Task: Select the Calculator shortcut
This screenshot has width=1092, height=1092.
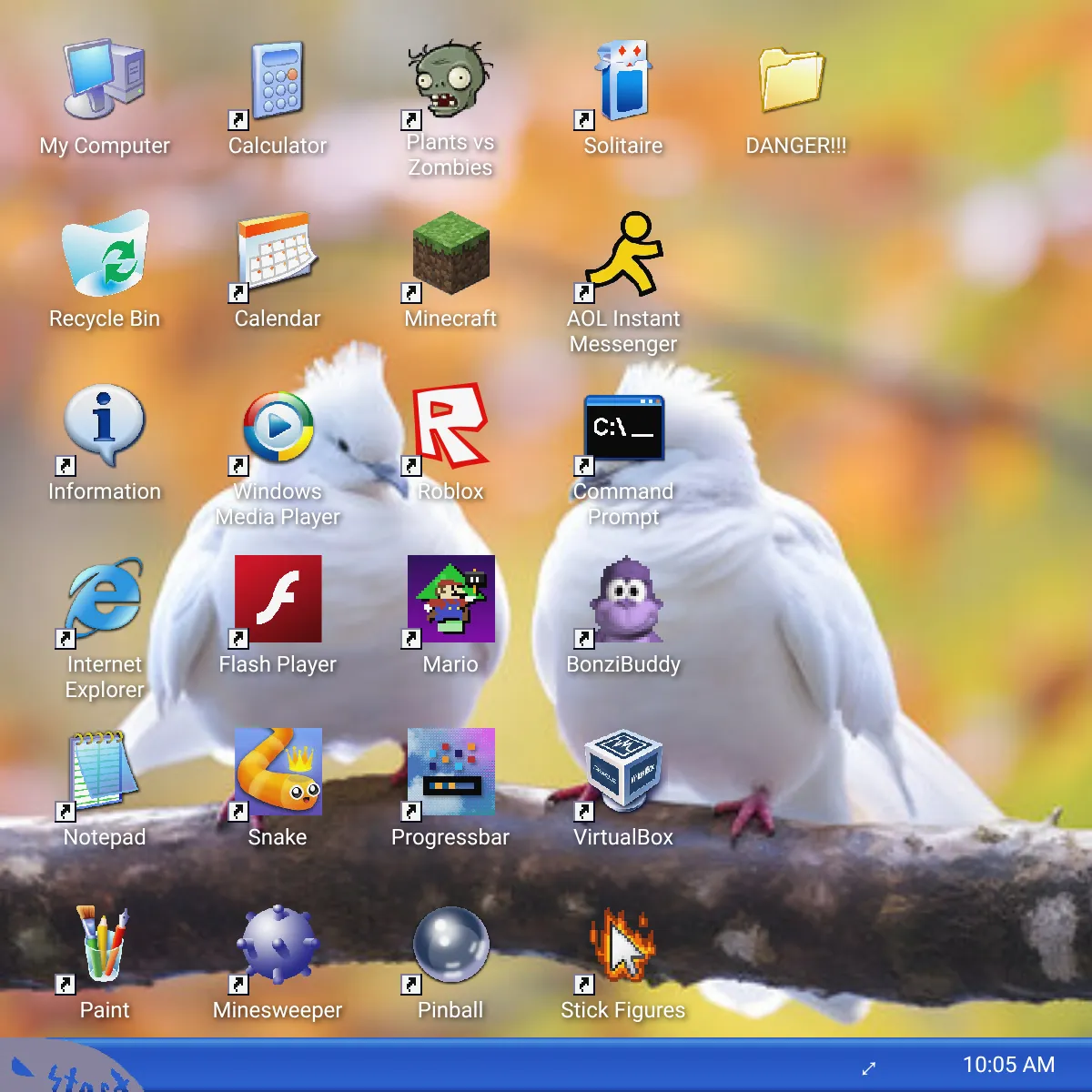Action: click(x=278, y=80)
